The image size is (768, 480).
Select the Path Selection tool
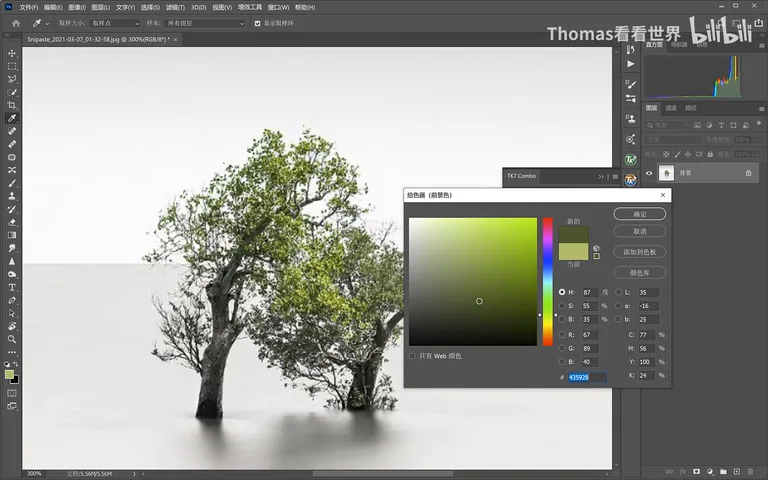(12, 313)
